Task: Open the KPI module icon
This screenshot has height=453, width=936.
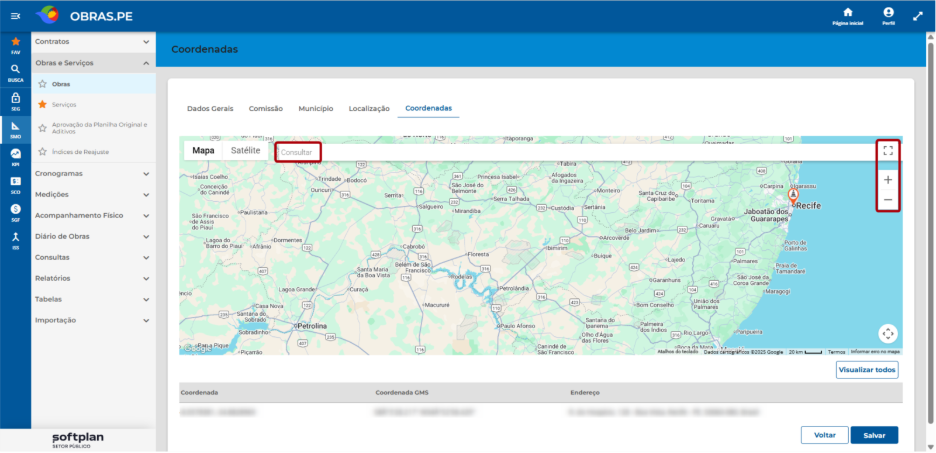Action: coord(16,157)
